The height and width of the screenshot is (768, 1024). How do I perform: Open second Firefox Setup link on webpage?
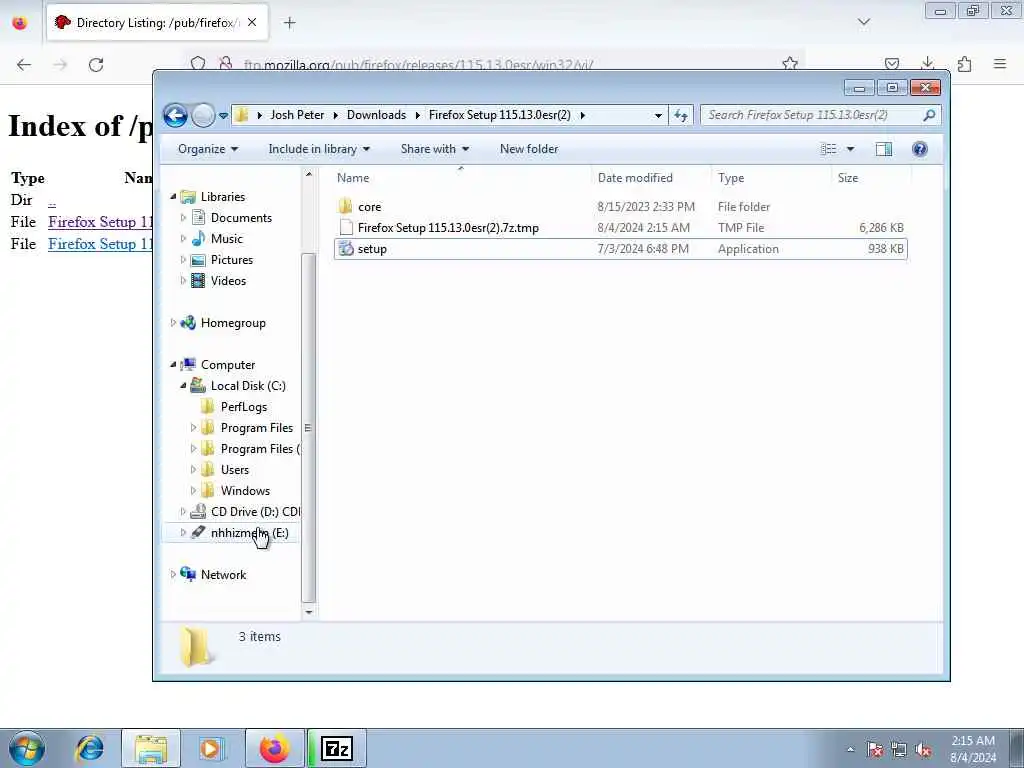[100, 244]
